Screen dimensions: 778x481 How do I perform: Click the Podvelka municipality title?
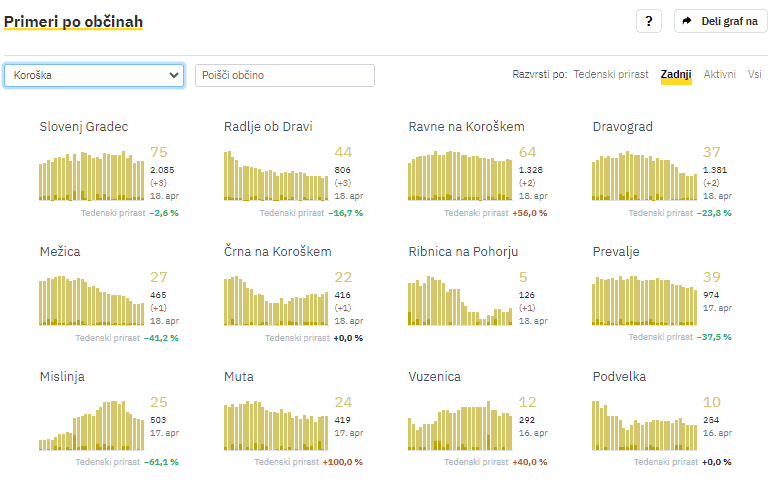619,377
